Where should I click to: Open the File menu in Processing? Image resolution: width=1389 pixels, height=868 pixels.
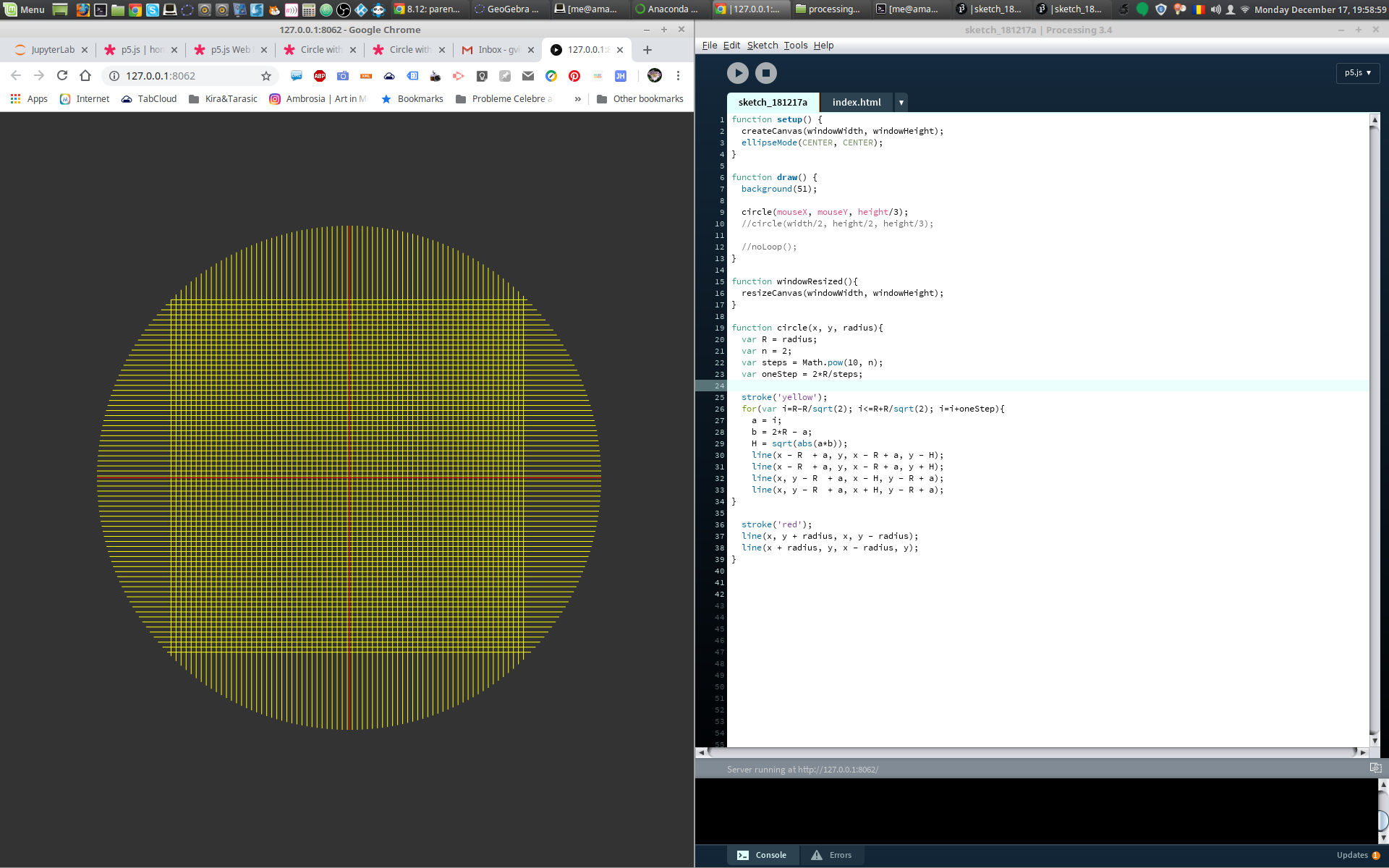[x=710, y=45]
